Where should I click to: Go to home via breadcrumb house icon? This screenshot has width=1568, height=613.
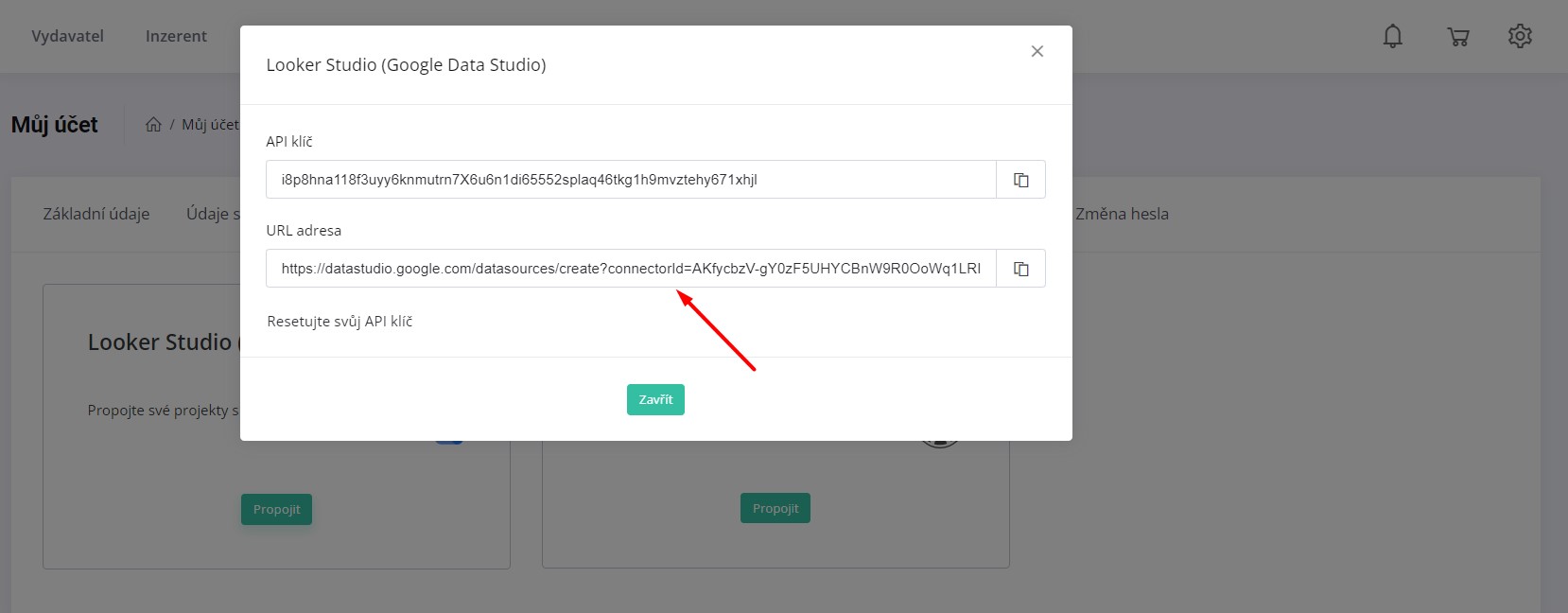(153, 125)
